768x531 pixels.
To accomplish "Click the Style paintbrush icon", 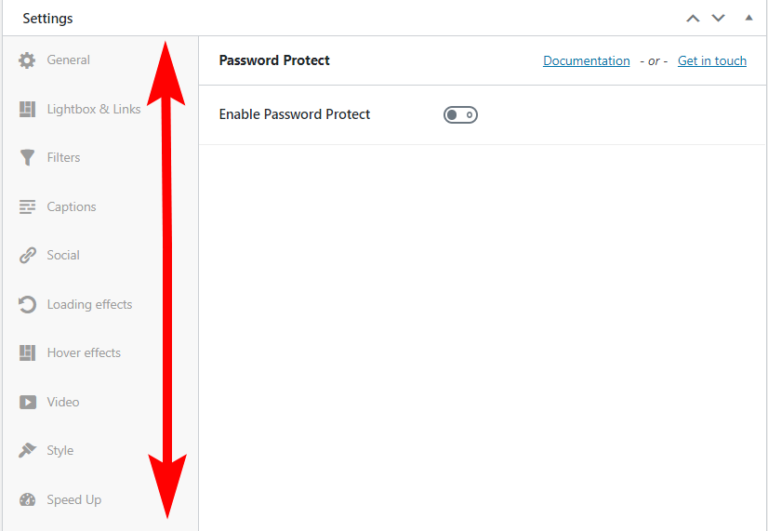I will pos(27,450).
